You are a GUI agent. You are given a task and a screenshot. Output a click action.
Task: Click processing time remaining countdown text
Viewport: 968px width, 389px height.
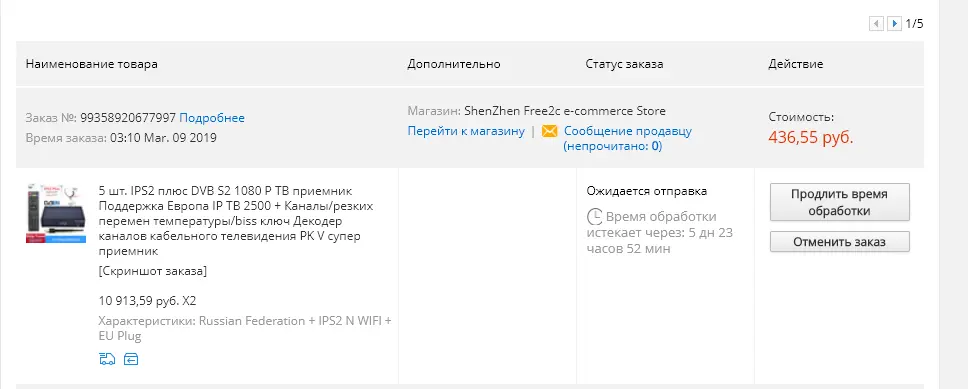[659, 233]
